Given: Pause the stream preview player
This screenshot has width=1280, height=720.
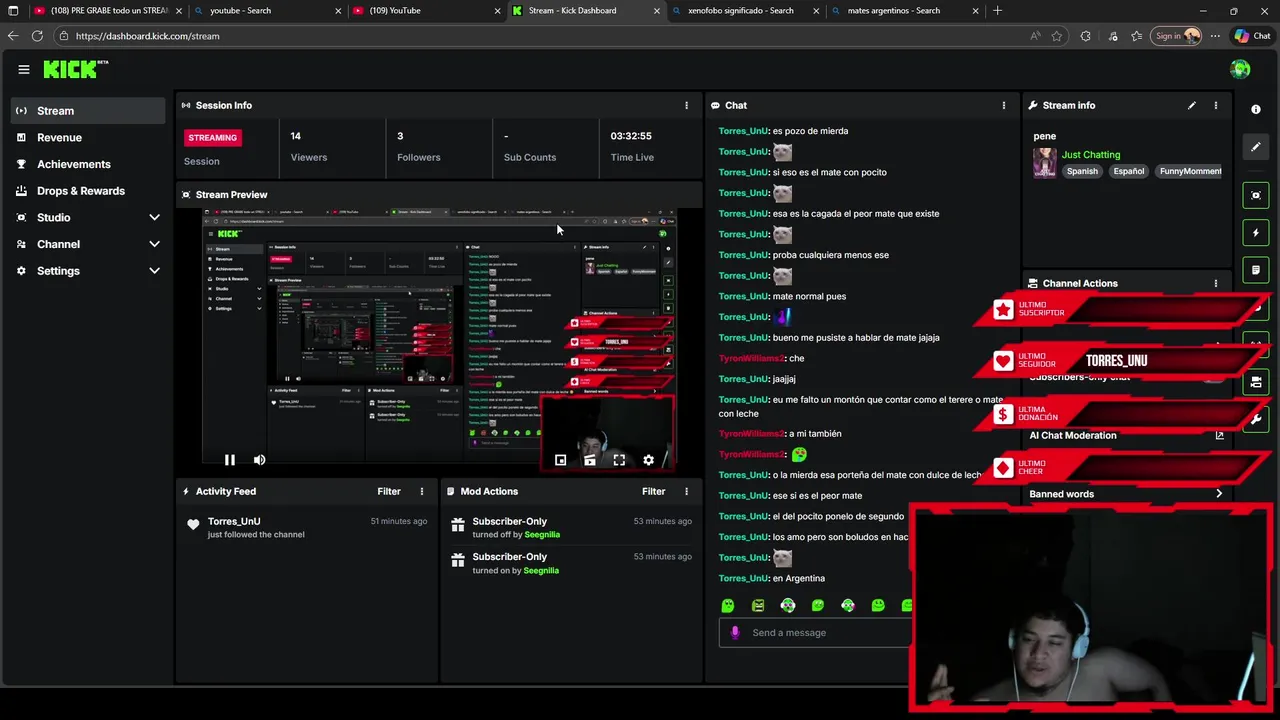Looking at the screenshot, I should pyautogui.click(x=229, y=460).
